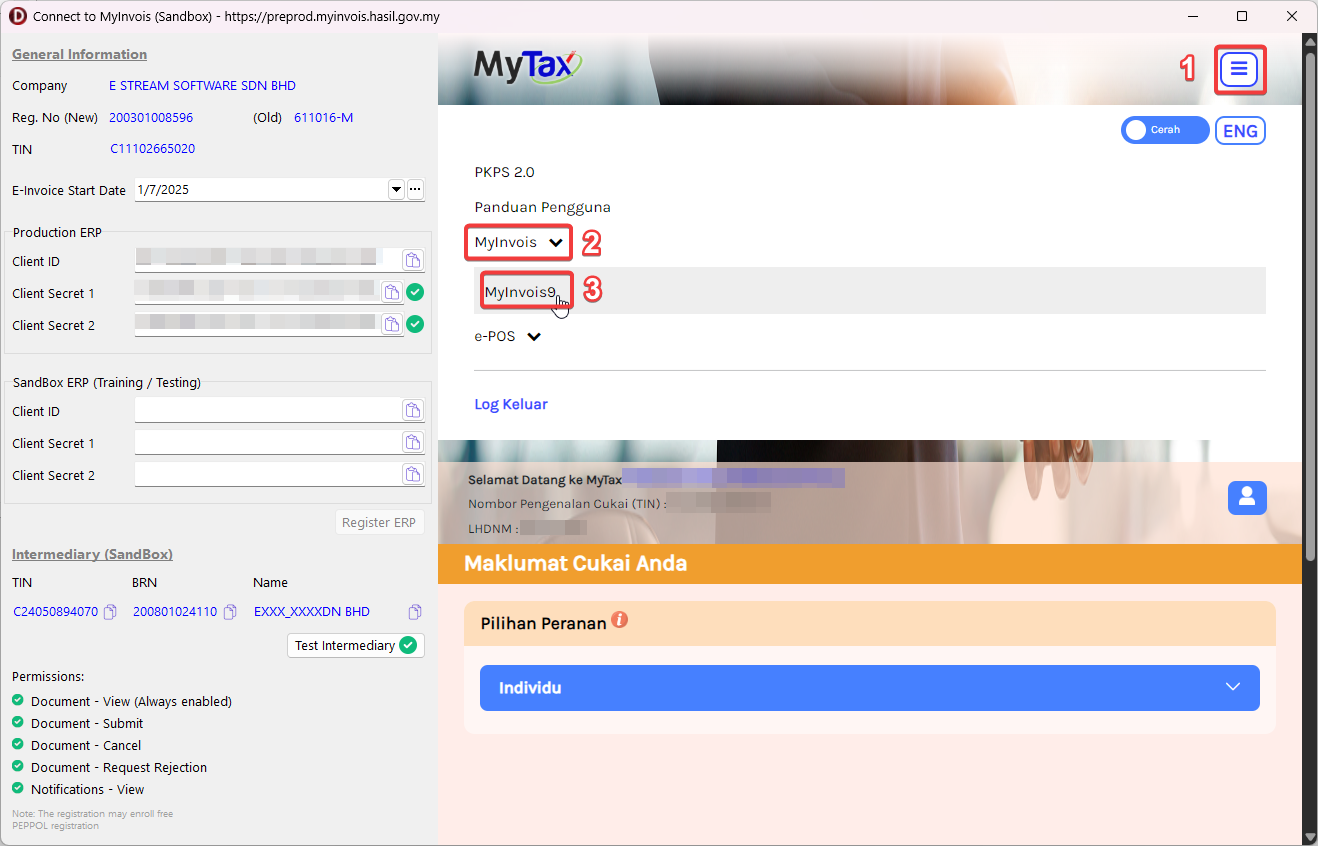The height and width of the screenshot is (846, 1318).
Task: Paste into SandBox Client Secret 2
Action: (412, 475)
